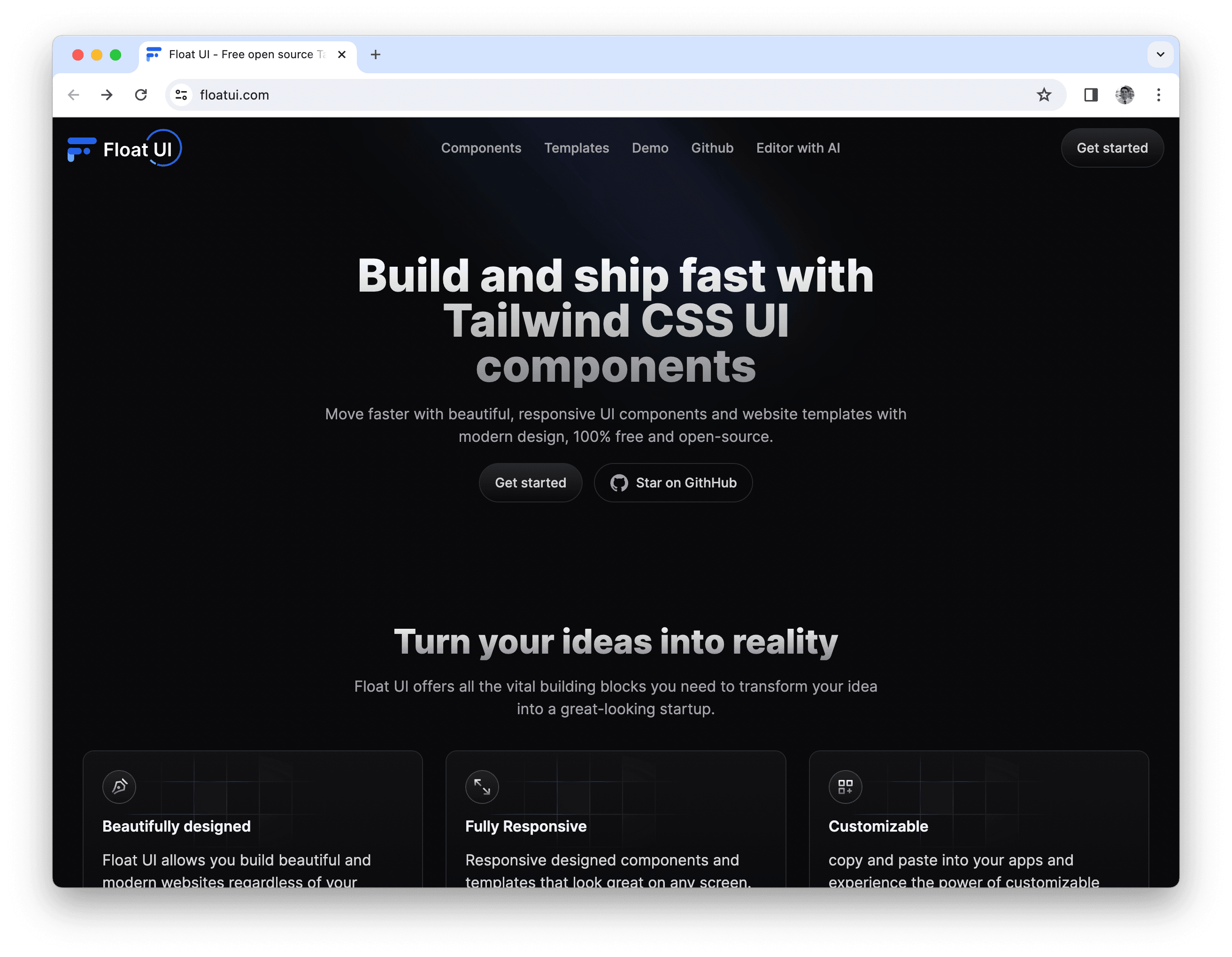This screenshot has width=1232, height=957.
Task: Click the browser back arrow
Action: [x=73, y=95]
